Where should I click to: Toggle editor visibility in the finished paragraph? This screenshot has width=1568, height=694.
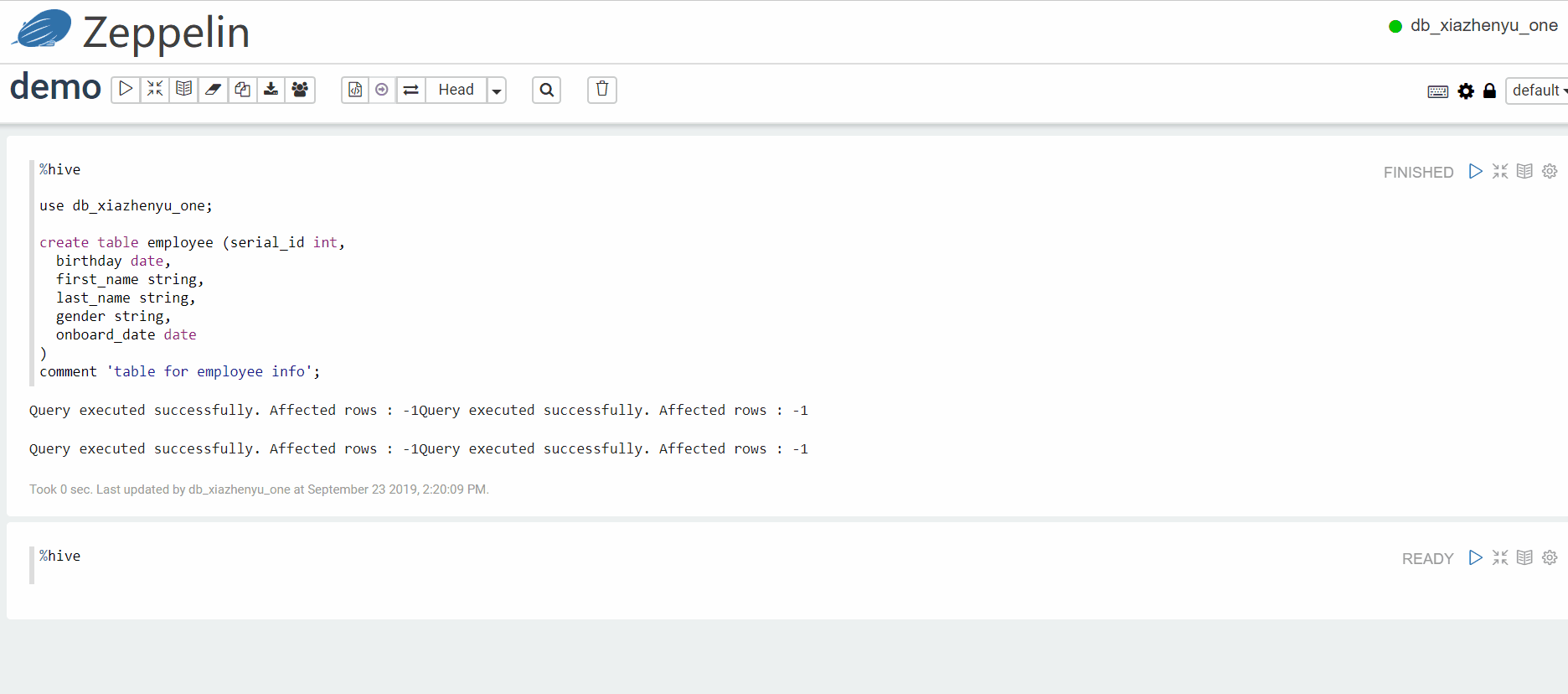(x=1499, y=172)
